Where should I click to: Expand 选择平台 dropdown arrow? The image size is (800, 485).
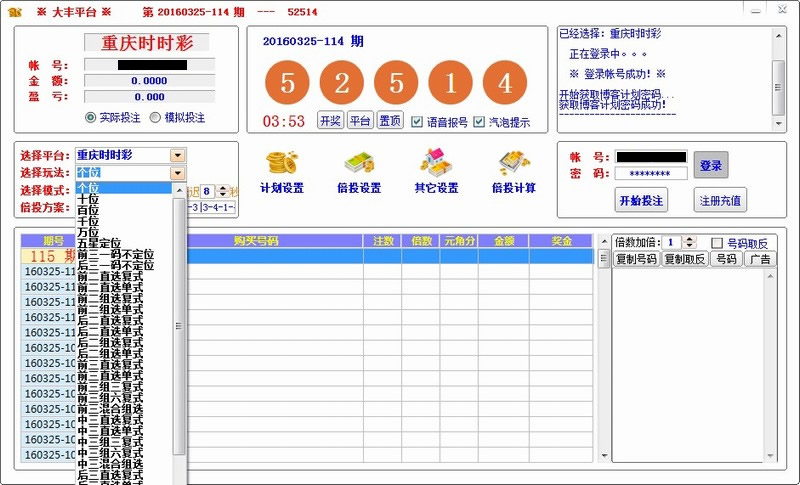178,155
